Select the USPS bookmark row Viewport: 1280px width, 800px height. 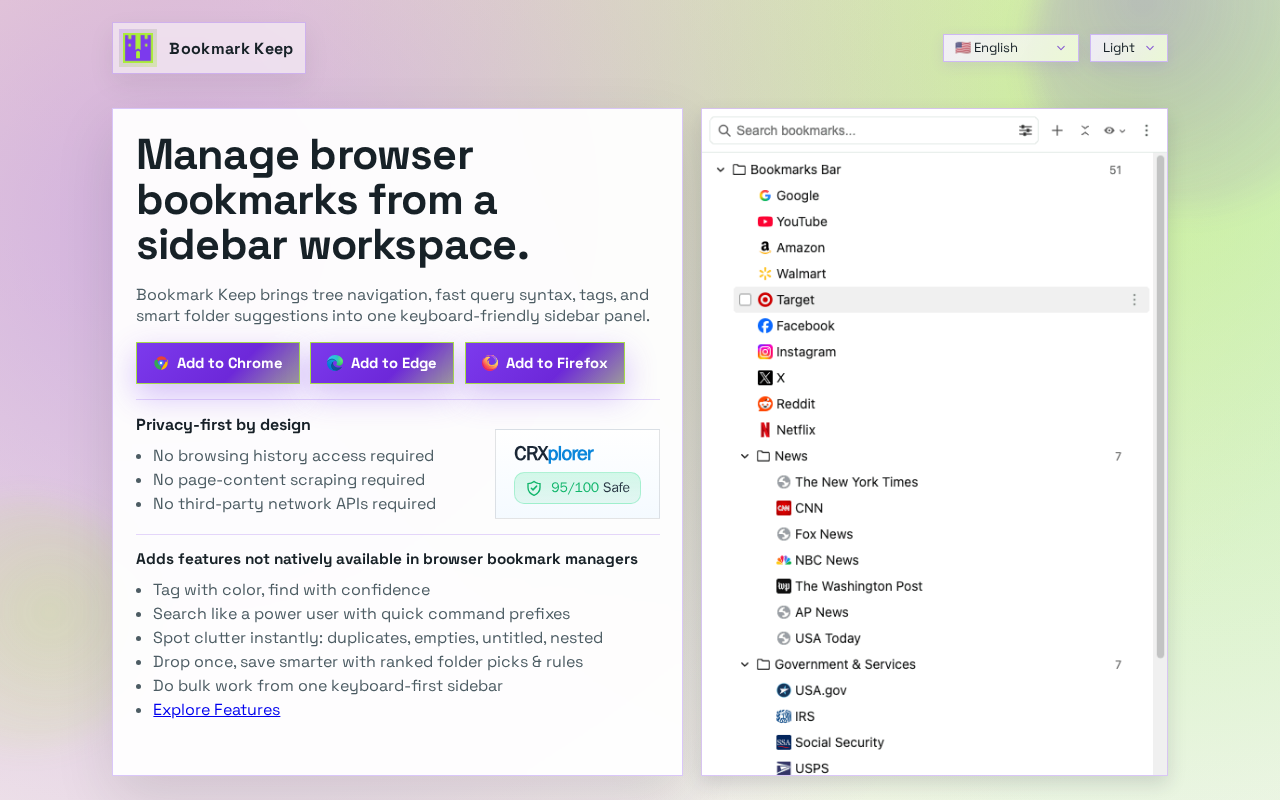811,768
